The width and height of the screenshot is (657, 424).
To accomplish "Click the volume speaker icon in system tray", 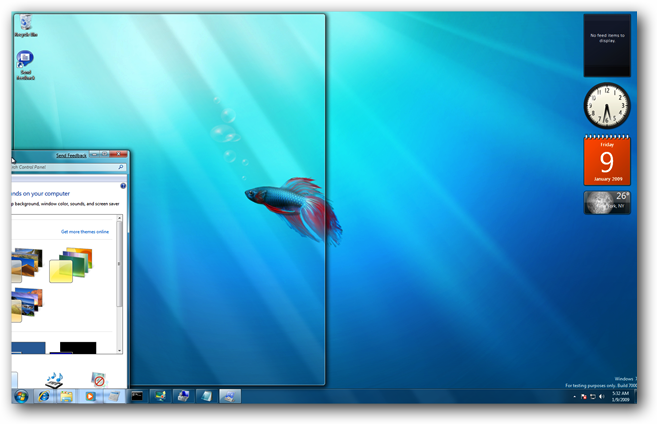I will (601, 397).
